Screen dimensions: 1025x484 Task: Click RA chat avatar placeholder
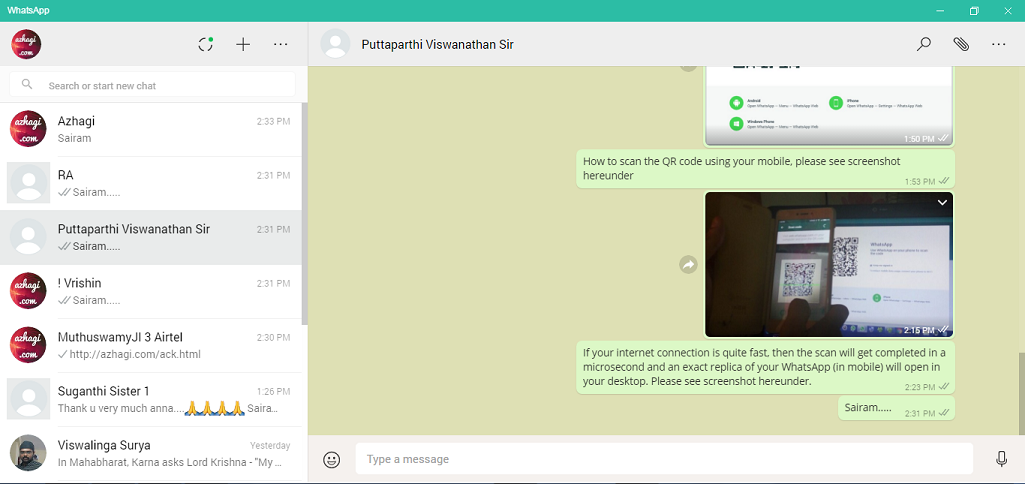pyautogui.click(x=28, y=182)
